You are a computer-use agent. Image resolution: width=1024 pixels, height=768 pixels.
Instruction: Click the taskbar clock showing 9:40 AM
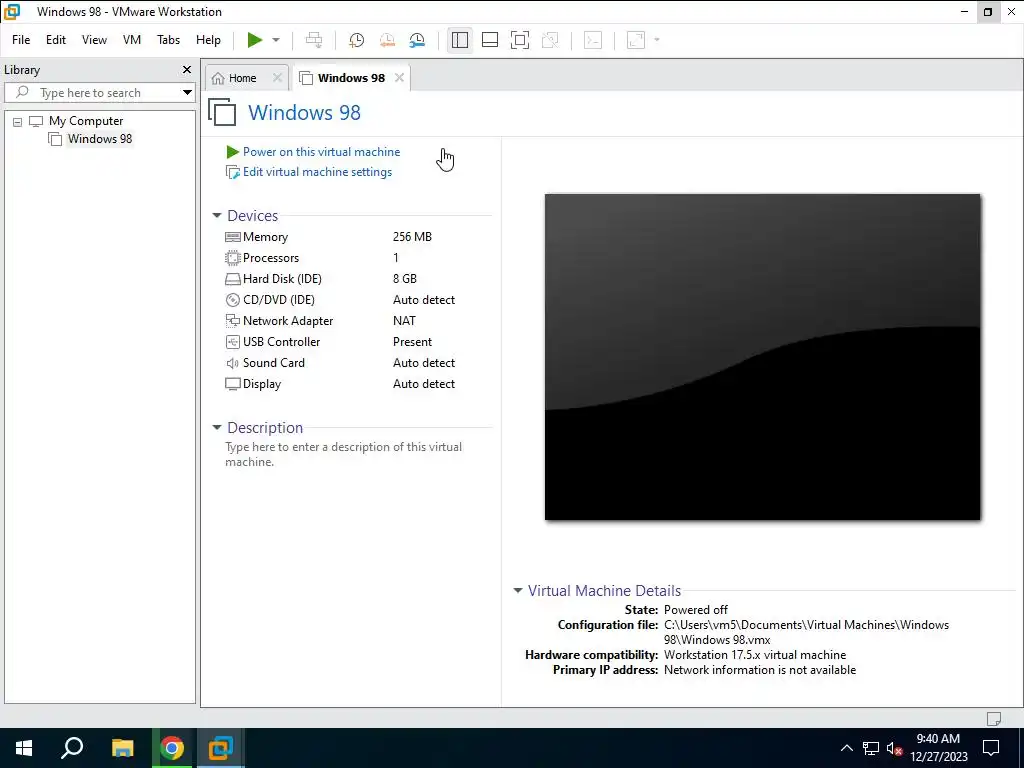938,748
